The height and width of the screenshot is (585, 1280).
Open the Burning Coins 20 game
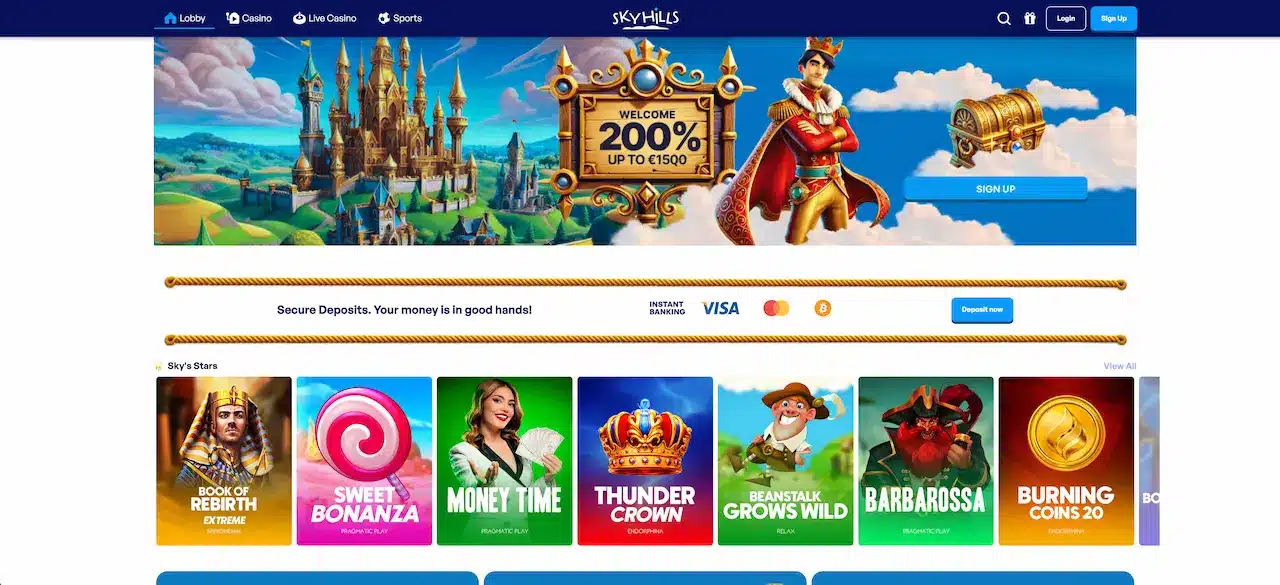[x=1066, y=461]
